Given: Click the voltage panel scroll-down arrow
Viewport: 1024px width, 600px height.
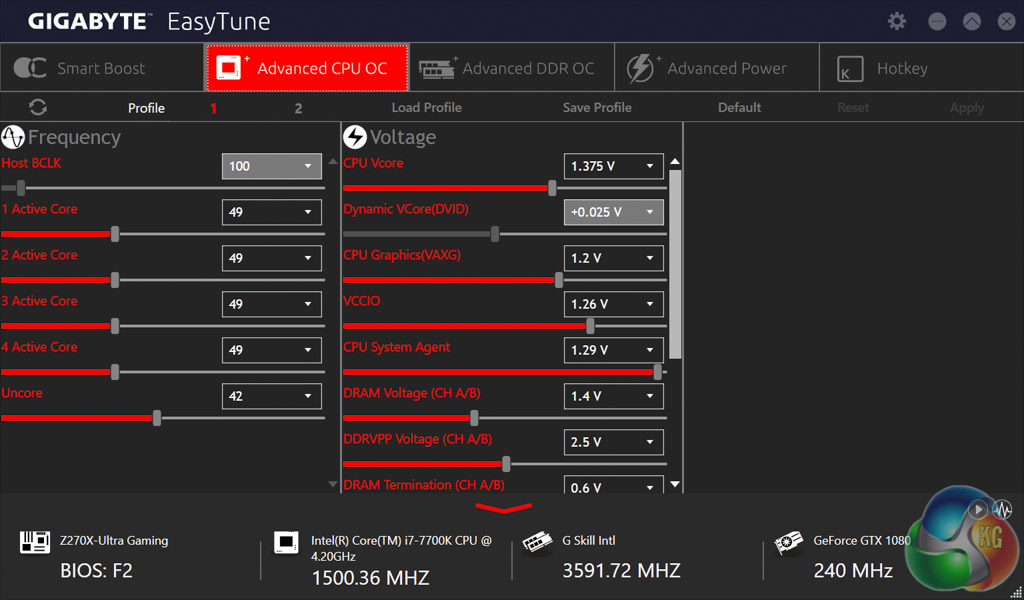Looking at the screenshot, I should pyautogui.click(x=675, y=484).
